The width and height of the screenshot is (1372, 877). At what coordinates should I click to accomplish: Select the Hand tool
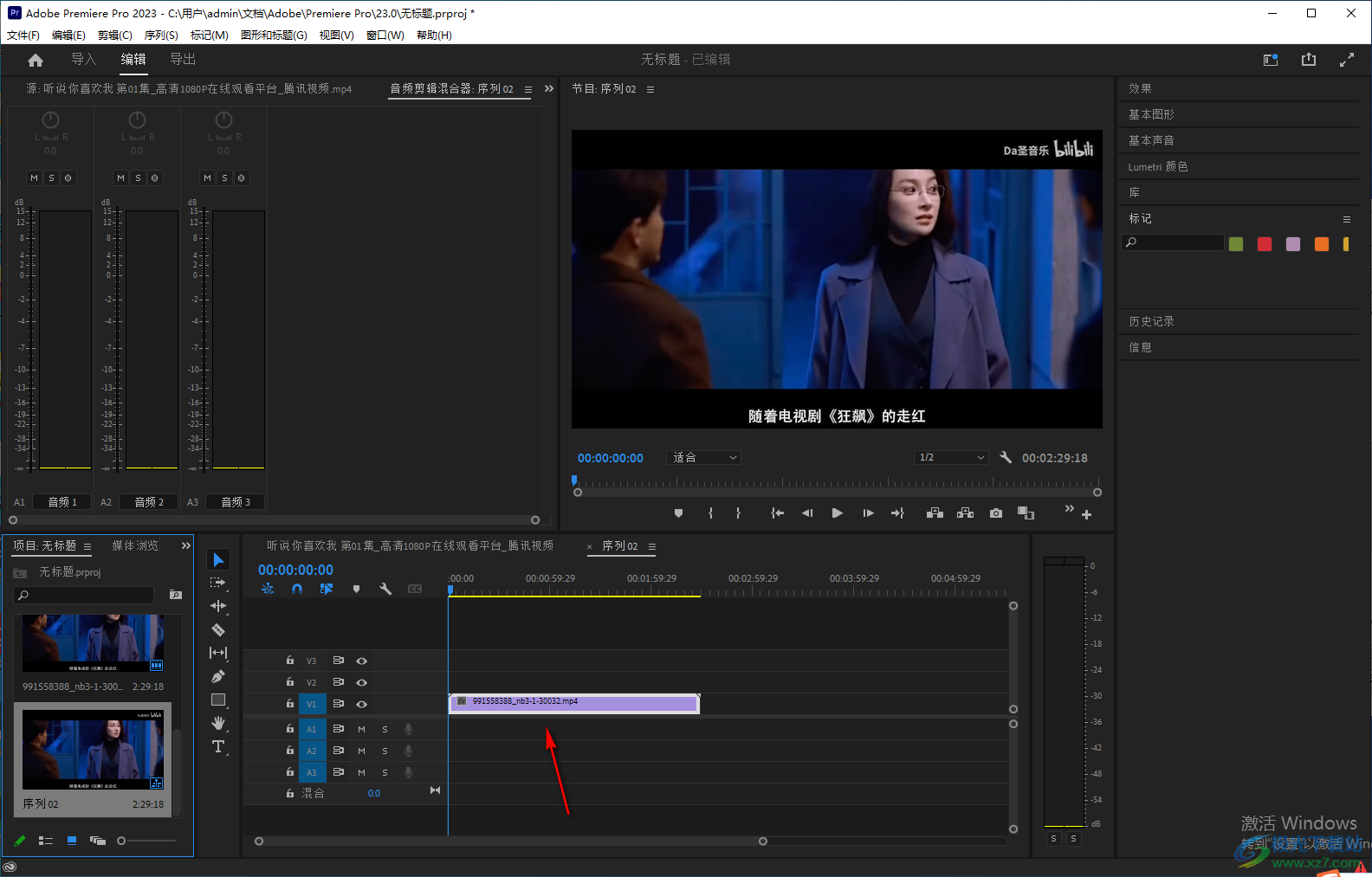click(218, 723)
